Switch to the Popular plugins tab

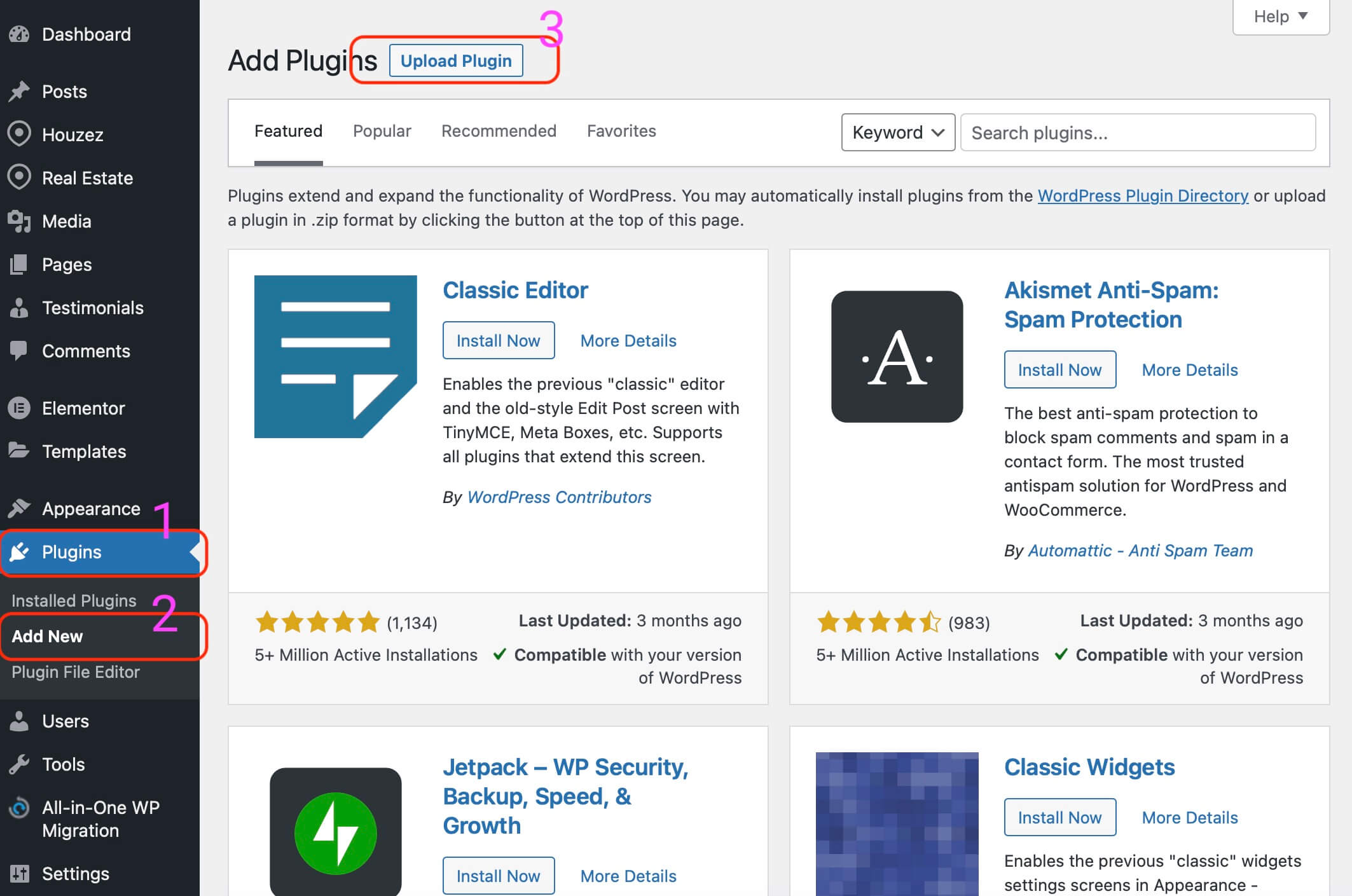click(383, 131)
